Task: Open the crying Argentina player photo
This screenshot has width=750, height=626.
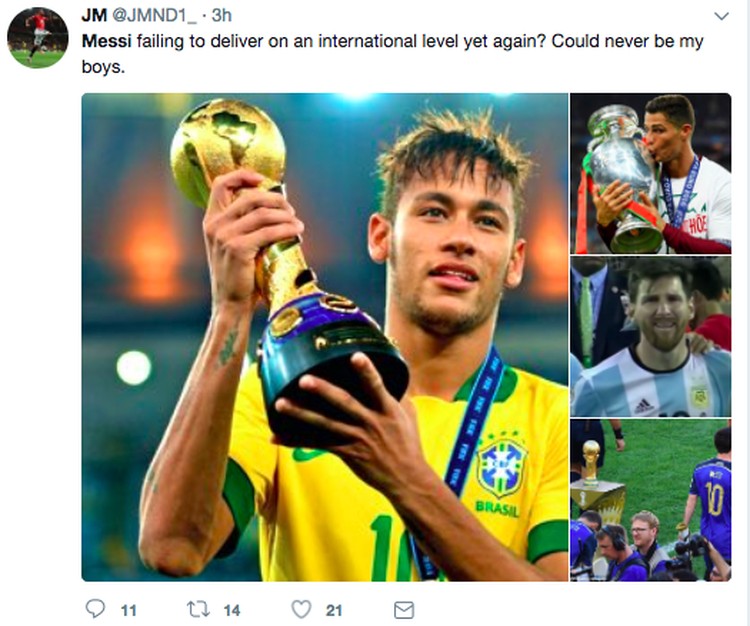Action: 651,337
